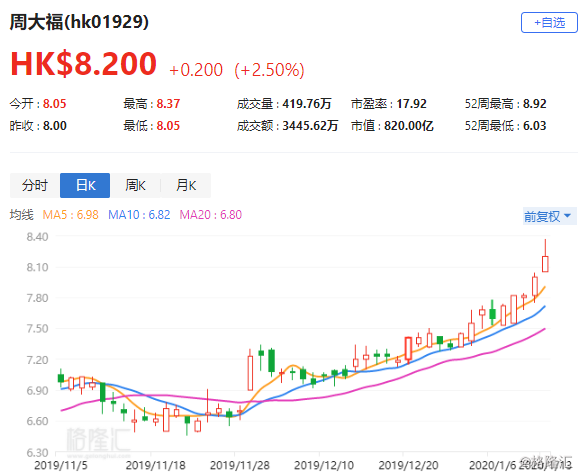Click the 2019/11/28 date axis label
The height and width of the screenshot is (476, 580).
pyautogui.click(x=240, y=465)
